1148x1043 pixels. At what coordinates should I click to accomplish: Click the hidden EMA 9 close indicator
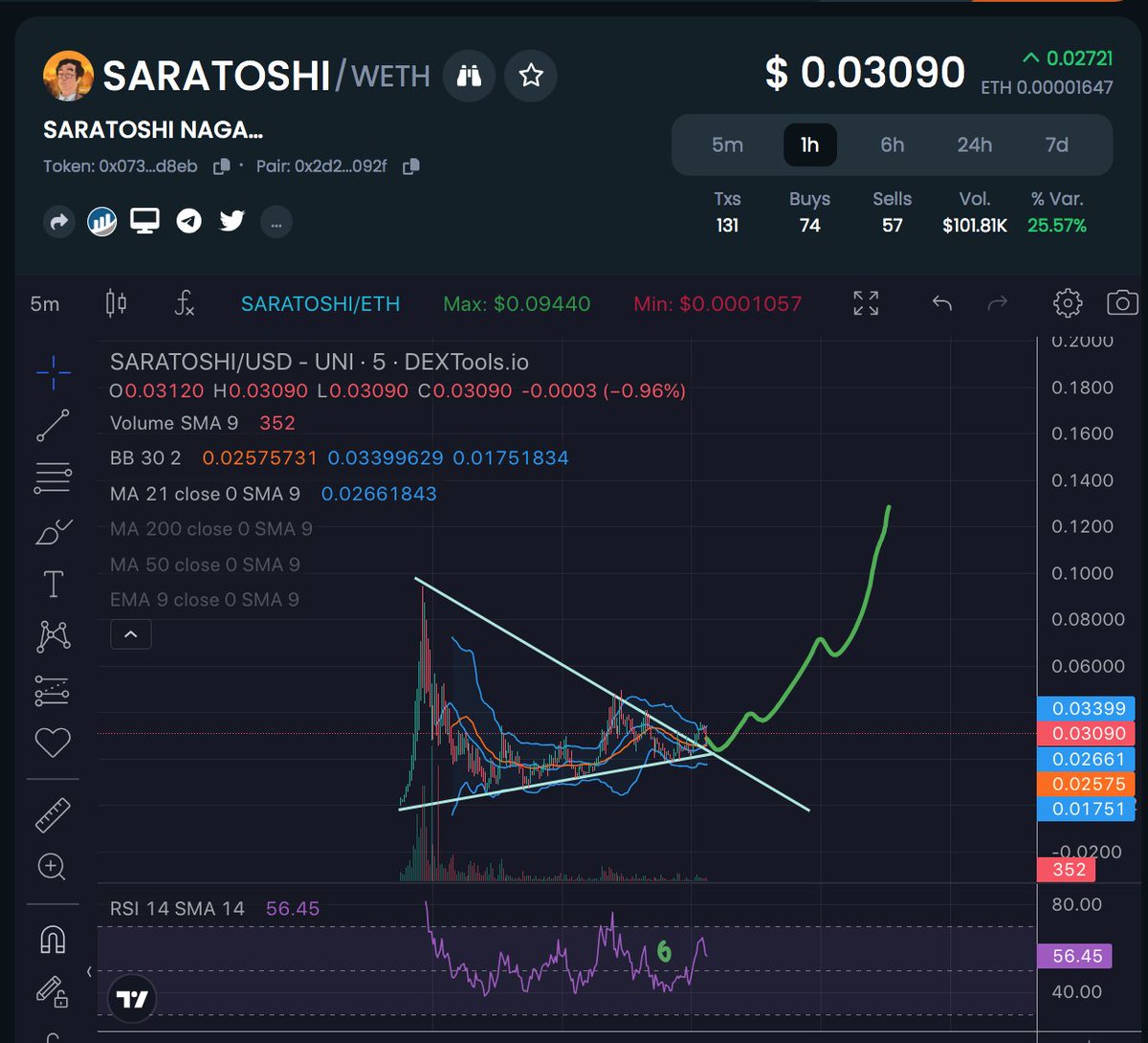click(x=205, y=600)
